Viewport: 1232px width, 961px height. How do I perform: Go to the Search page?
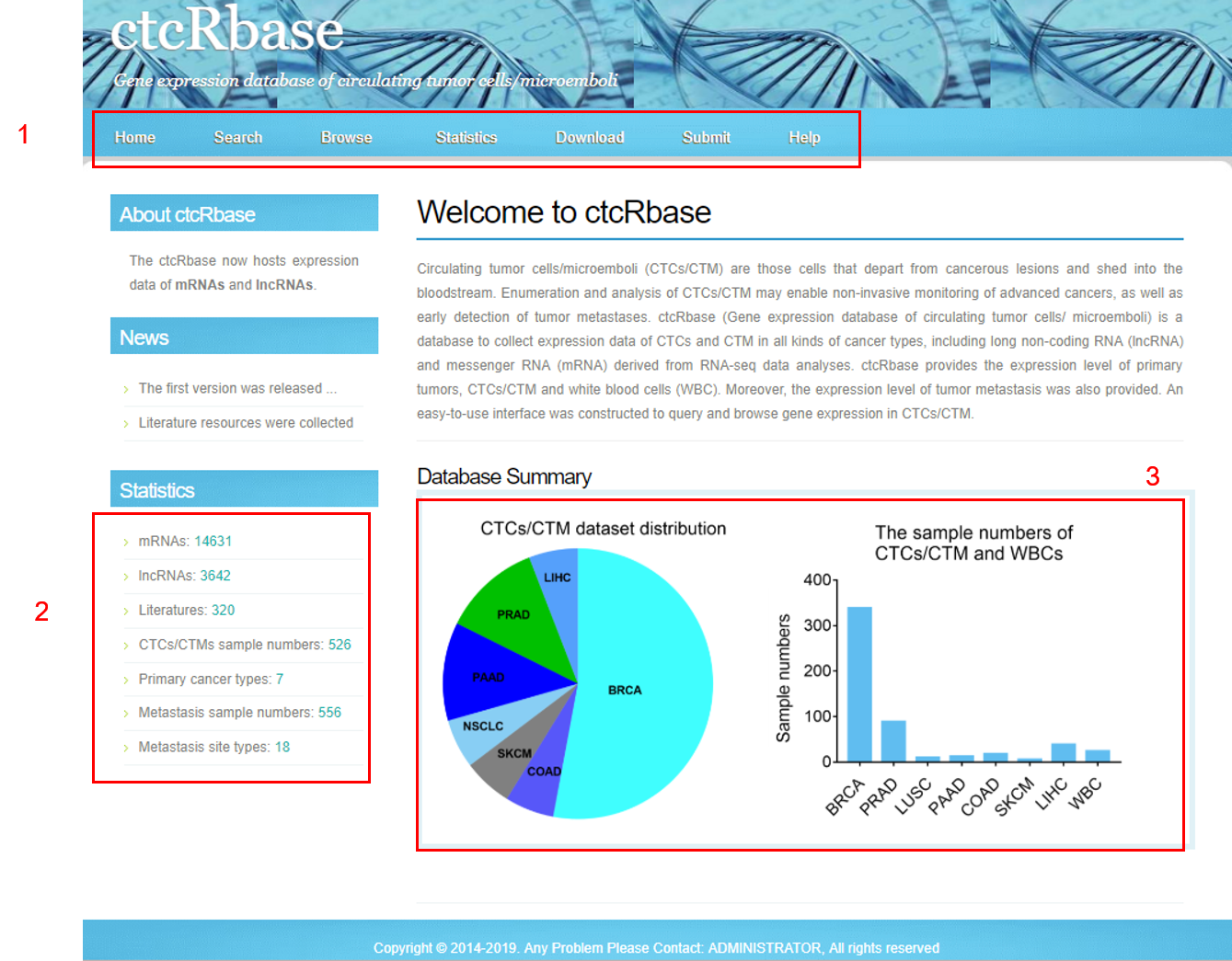point(237,137)
